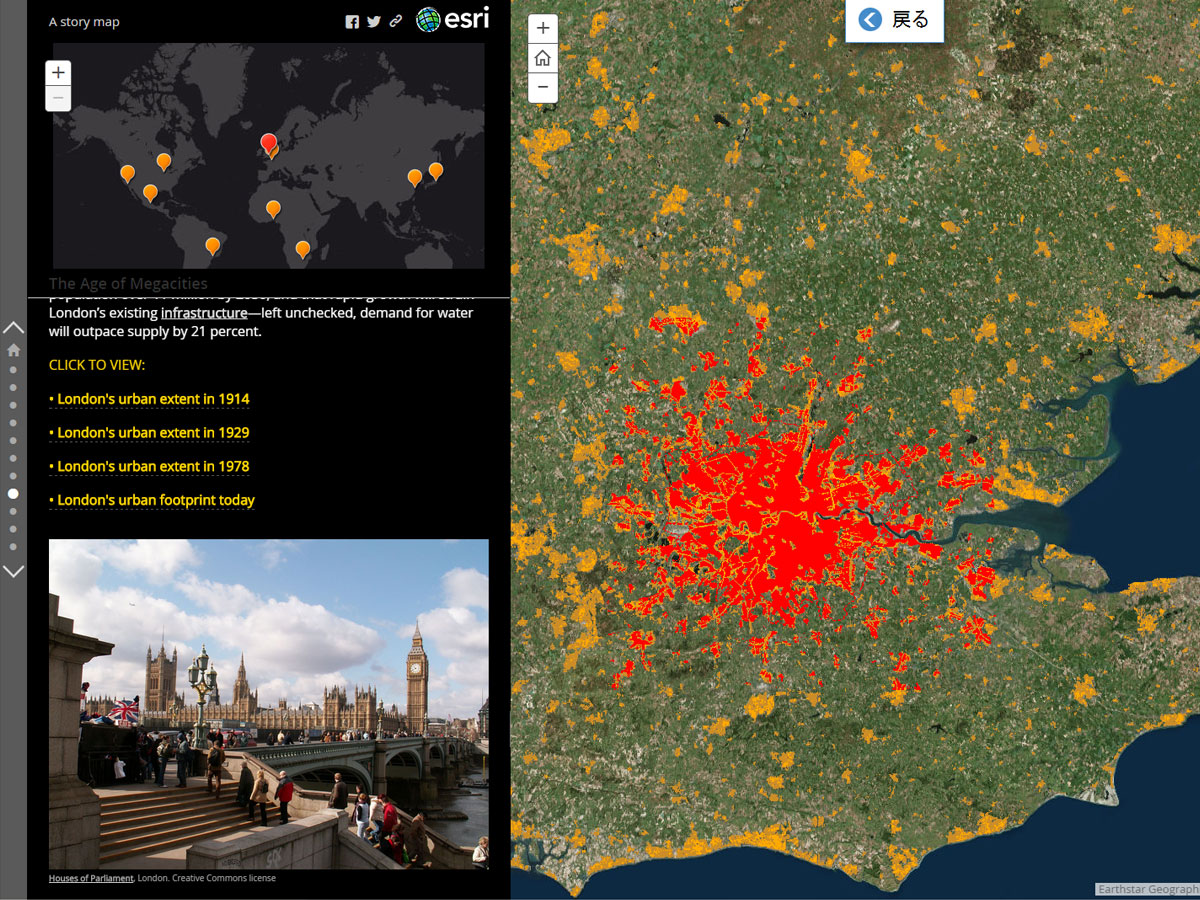Go to previous section with up chevron

tap(13, 327)
